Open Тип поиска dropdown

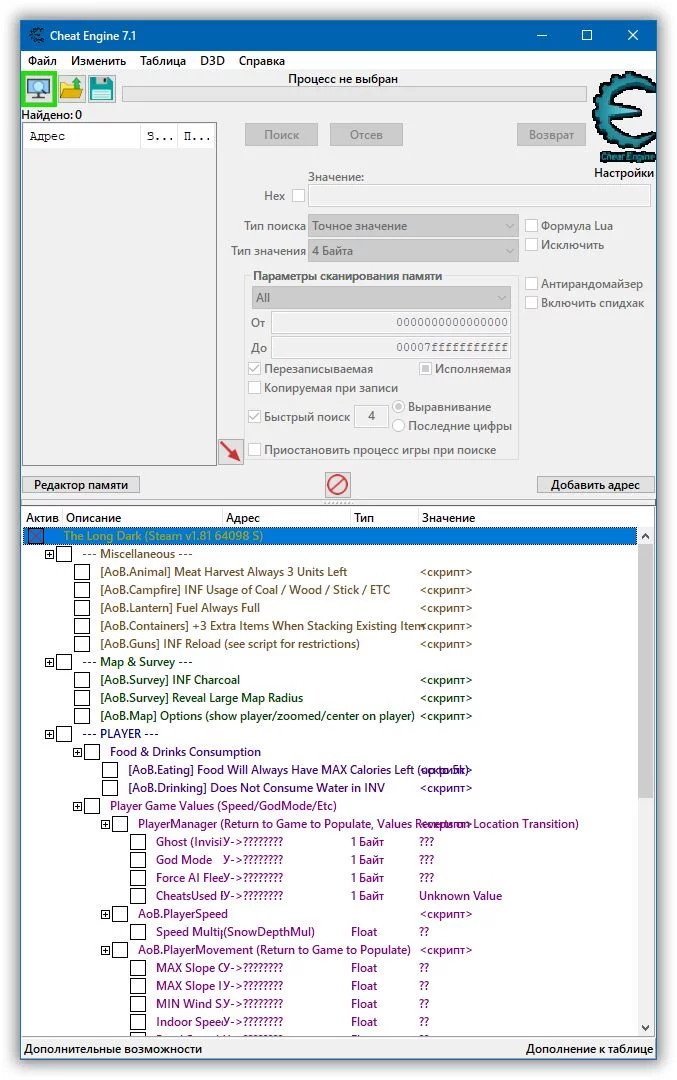click(413, 226)
